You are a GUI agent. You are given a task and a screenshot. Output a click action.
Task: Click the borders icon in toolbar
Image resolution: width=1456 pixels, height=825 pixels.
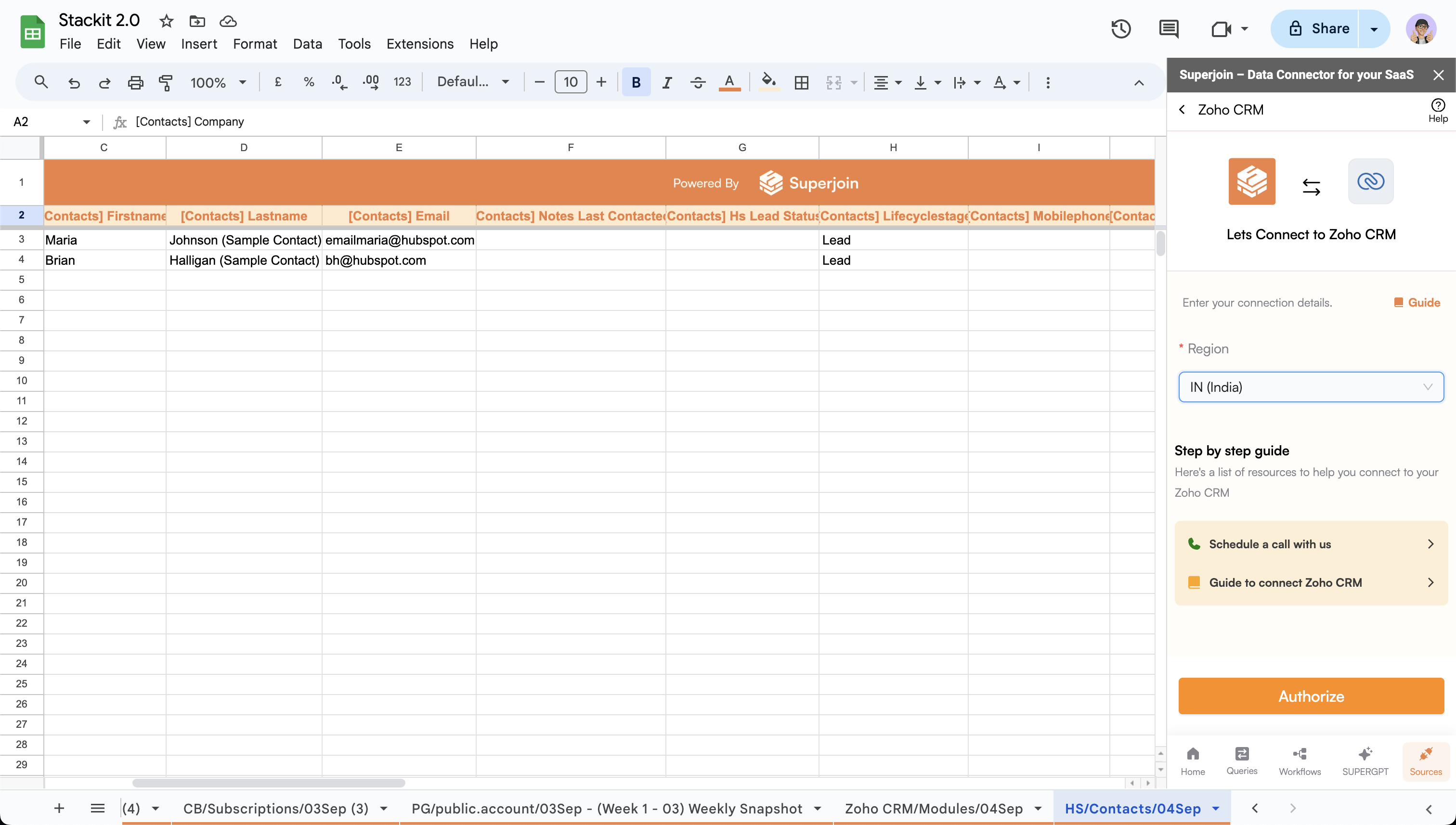tap(801, 83)
